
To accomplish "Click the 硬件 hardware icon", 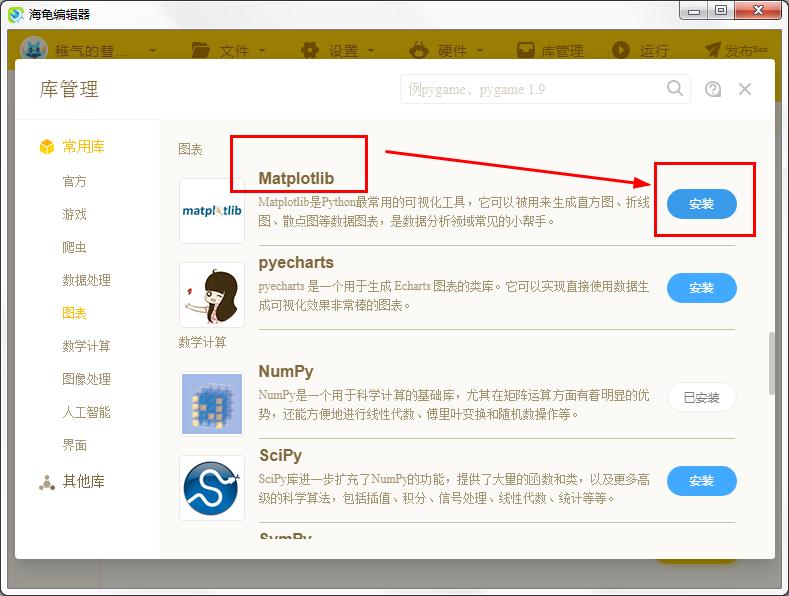I will click(x=419, y=50).
